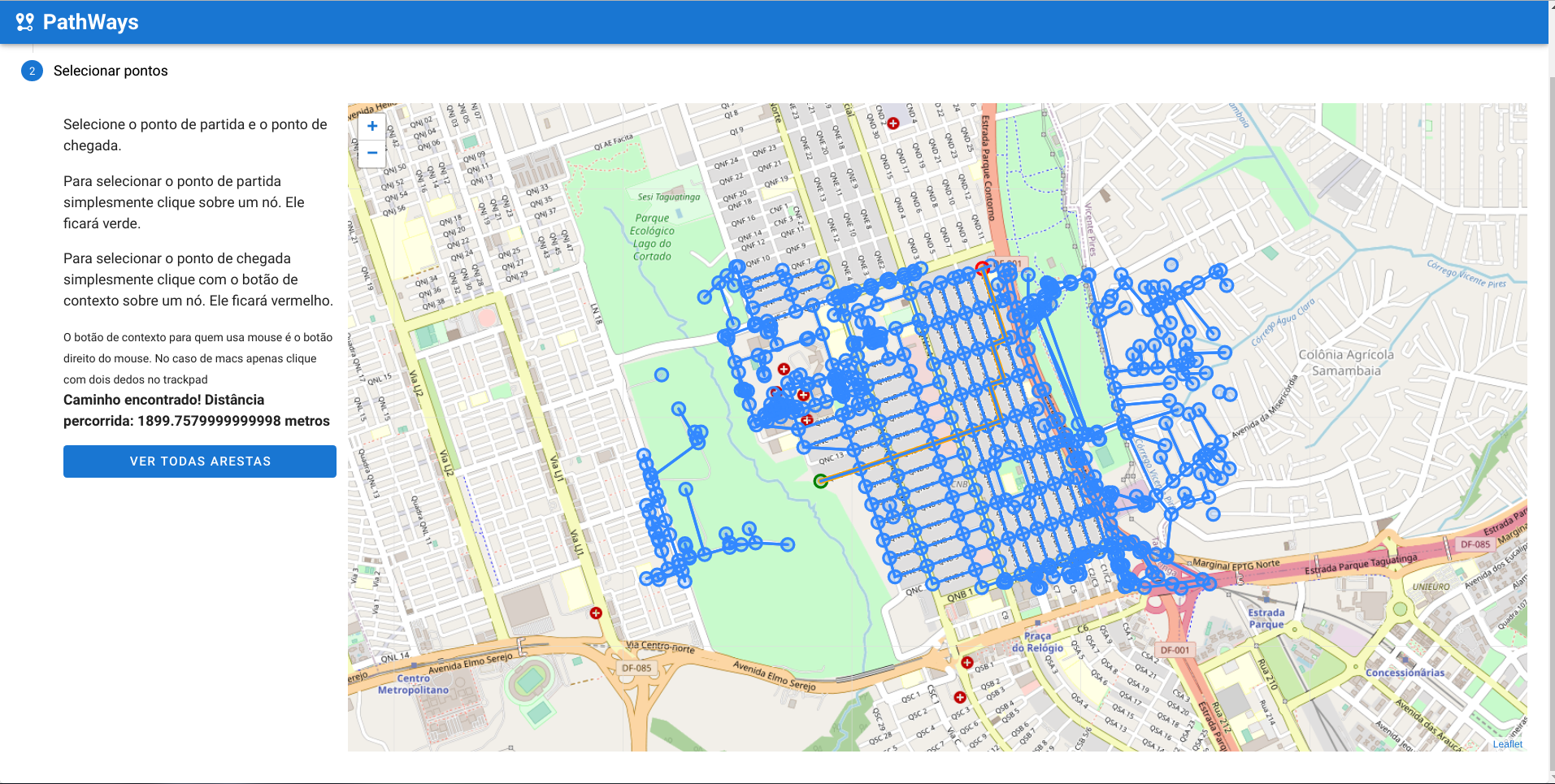Open the Leaflet attribution link
1555x784 pixels.
[x=1507, y=744]
